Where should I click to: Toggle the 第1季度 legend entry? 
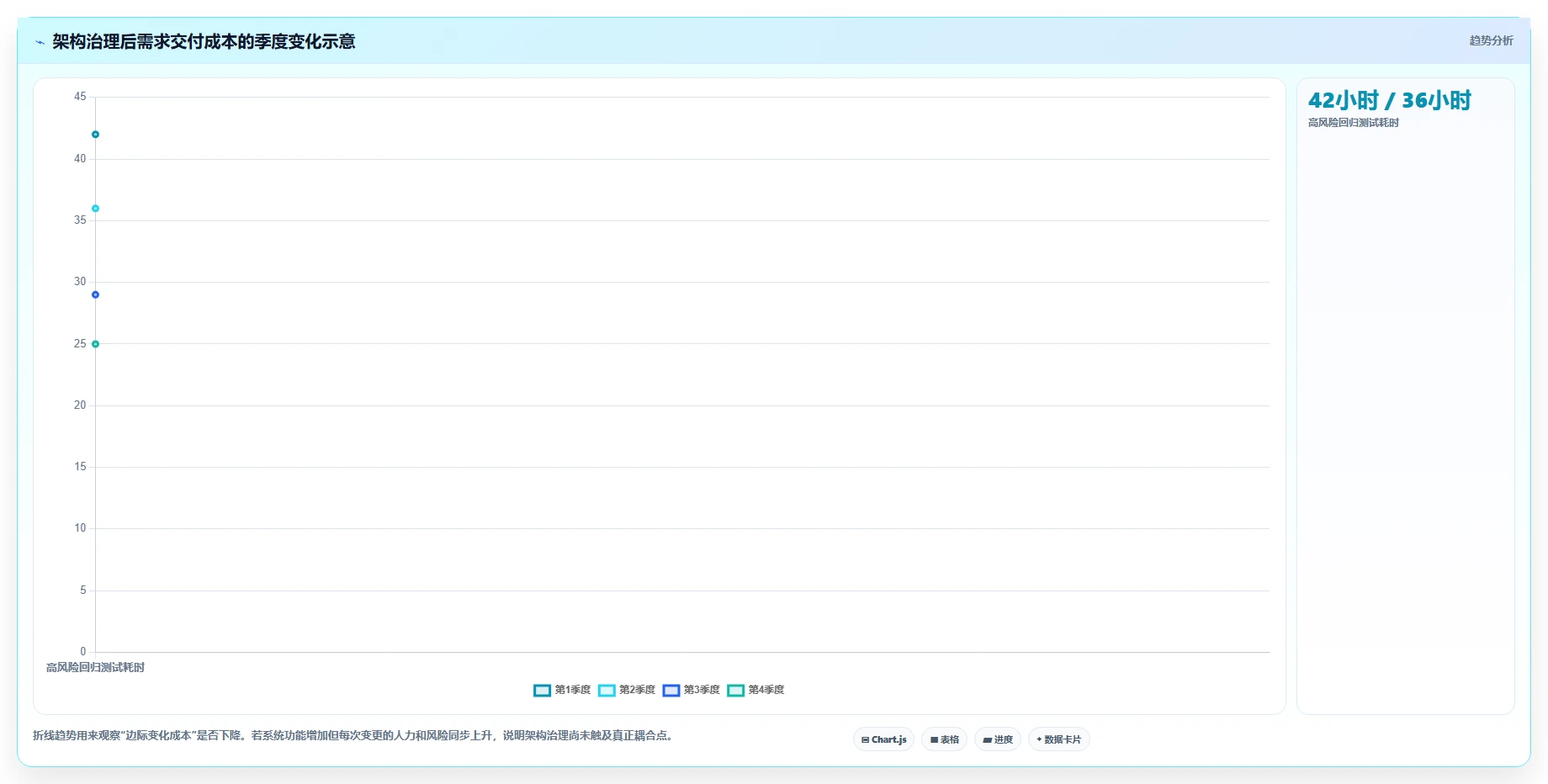pyautogui.click(x=562, y=690)
